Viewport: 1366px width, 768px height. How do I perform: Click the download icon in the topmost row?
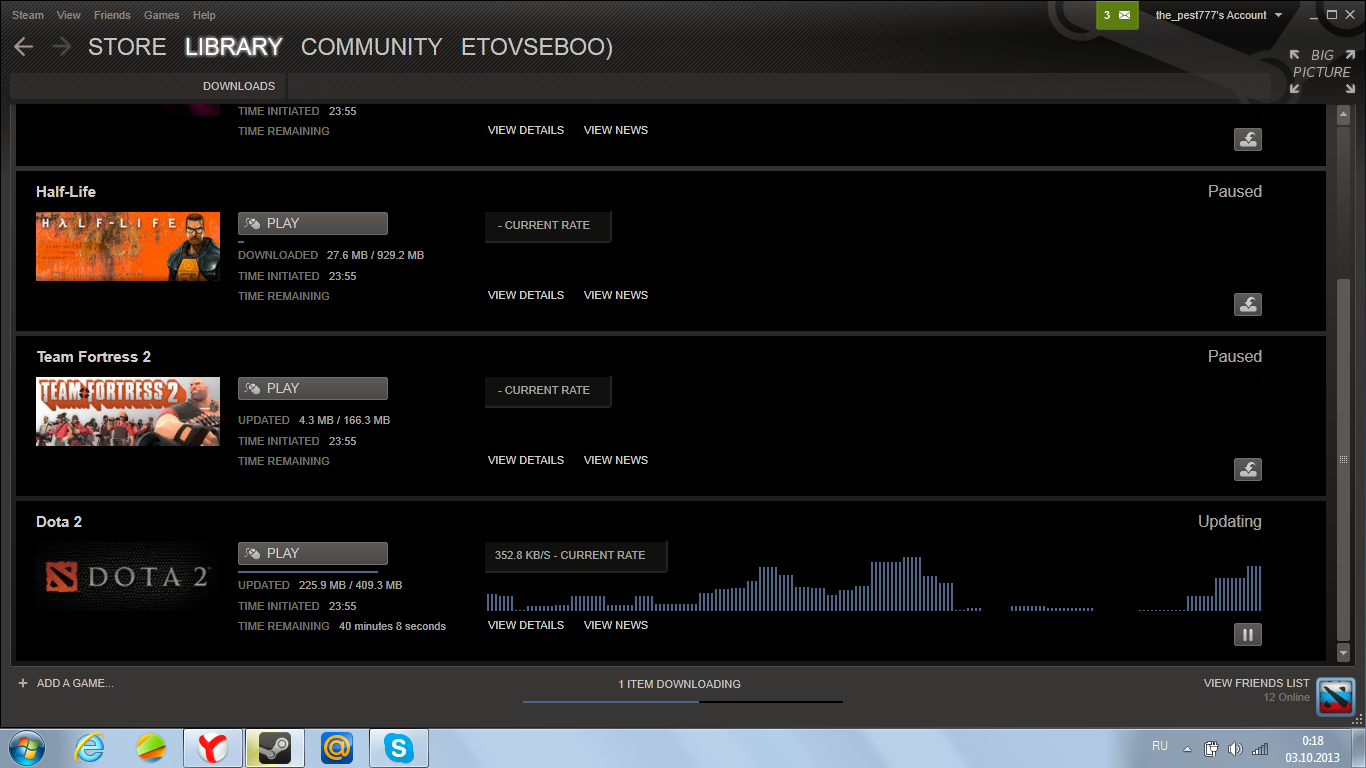[x=1248, y=140]
